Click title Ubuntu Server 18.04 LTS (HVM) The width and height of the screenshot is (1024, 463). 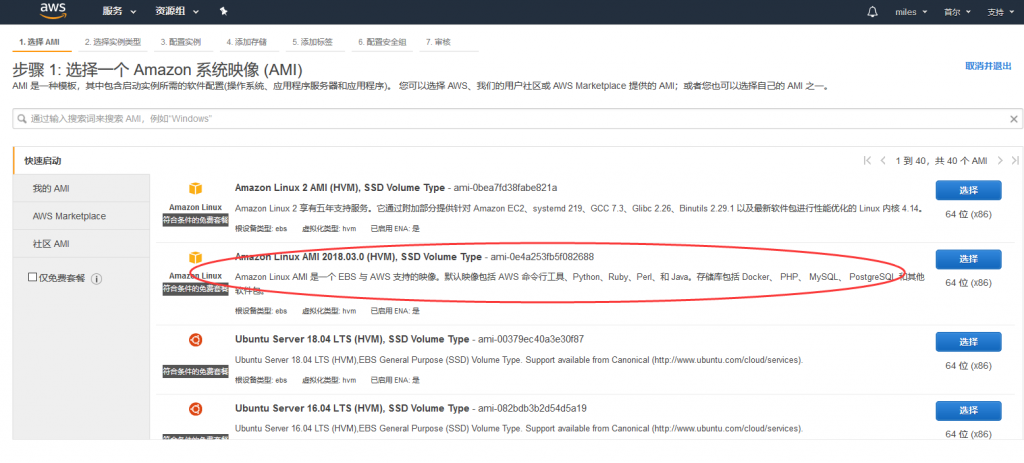(x=352, y=339)
